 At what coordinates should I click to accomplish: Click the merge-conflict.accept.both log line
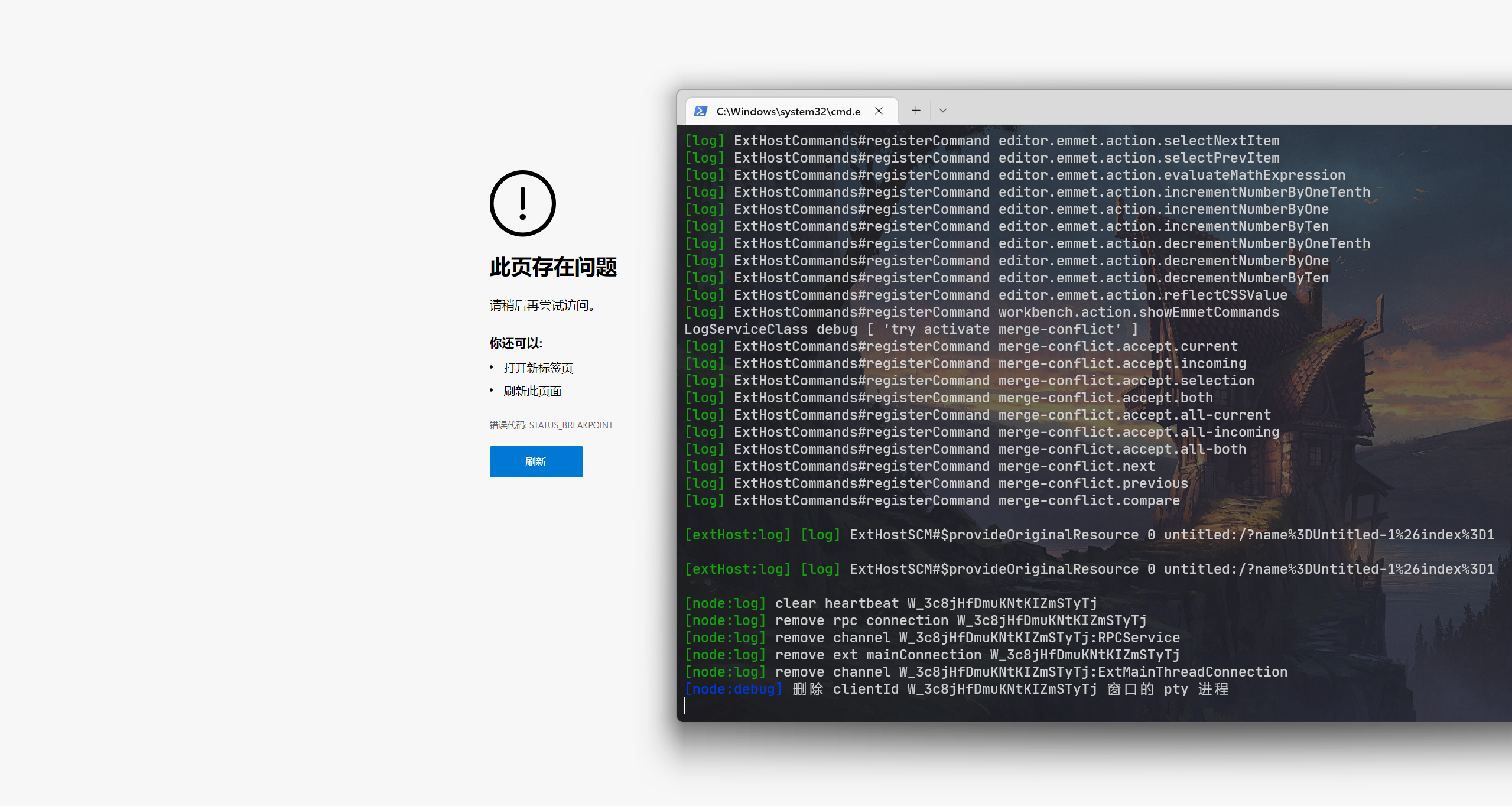tap(948, 398)
